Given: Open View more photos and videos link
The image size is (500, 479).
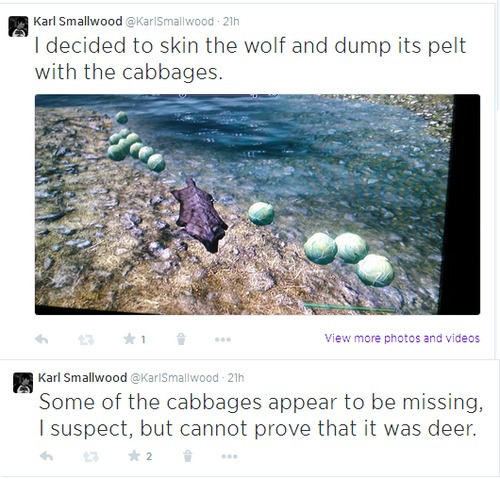Looking at the screenshot, I should [x=402, y=338].
